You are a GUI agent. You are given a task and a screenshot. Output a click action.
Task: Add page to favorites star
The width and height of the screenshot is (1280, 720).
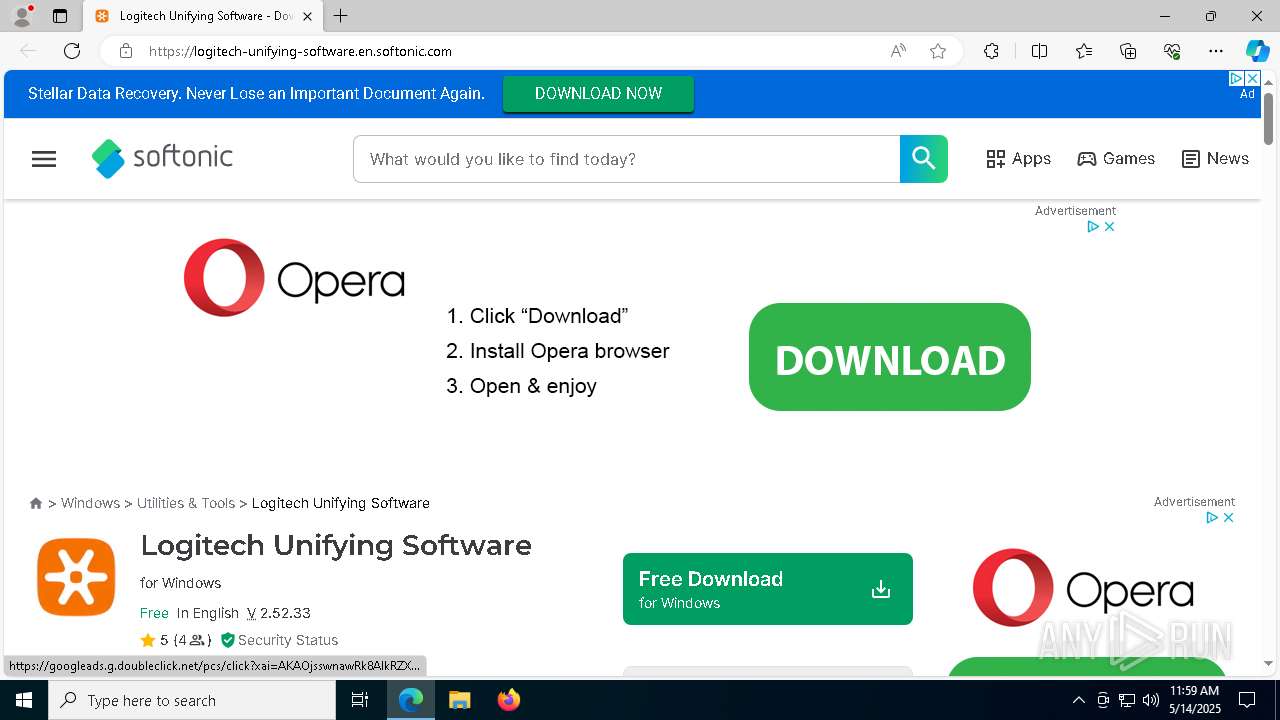coord(938,51)
